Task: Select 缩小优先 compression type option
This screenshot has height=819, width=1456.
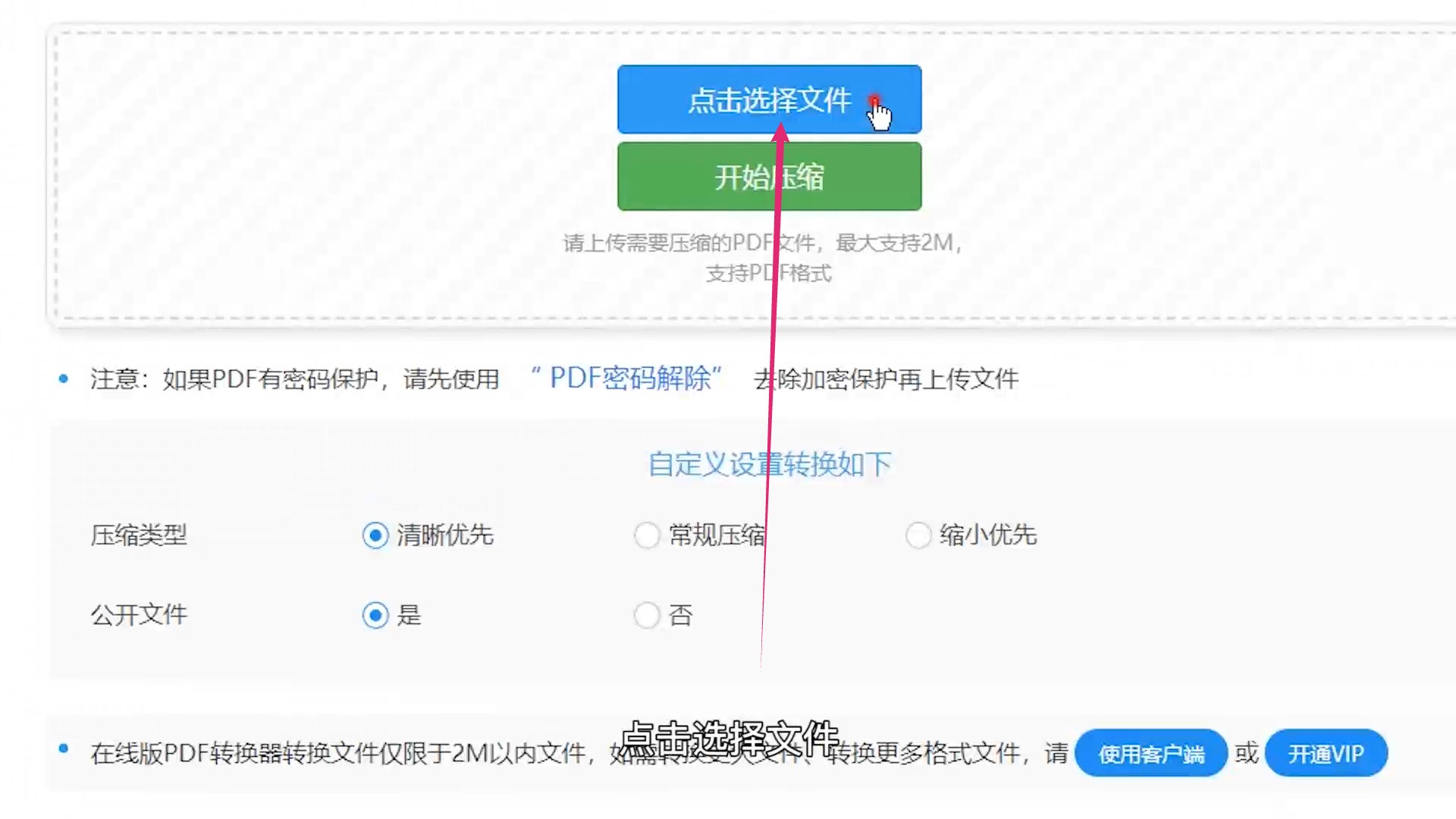Action: tap(919, 535)
